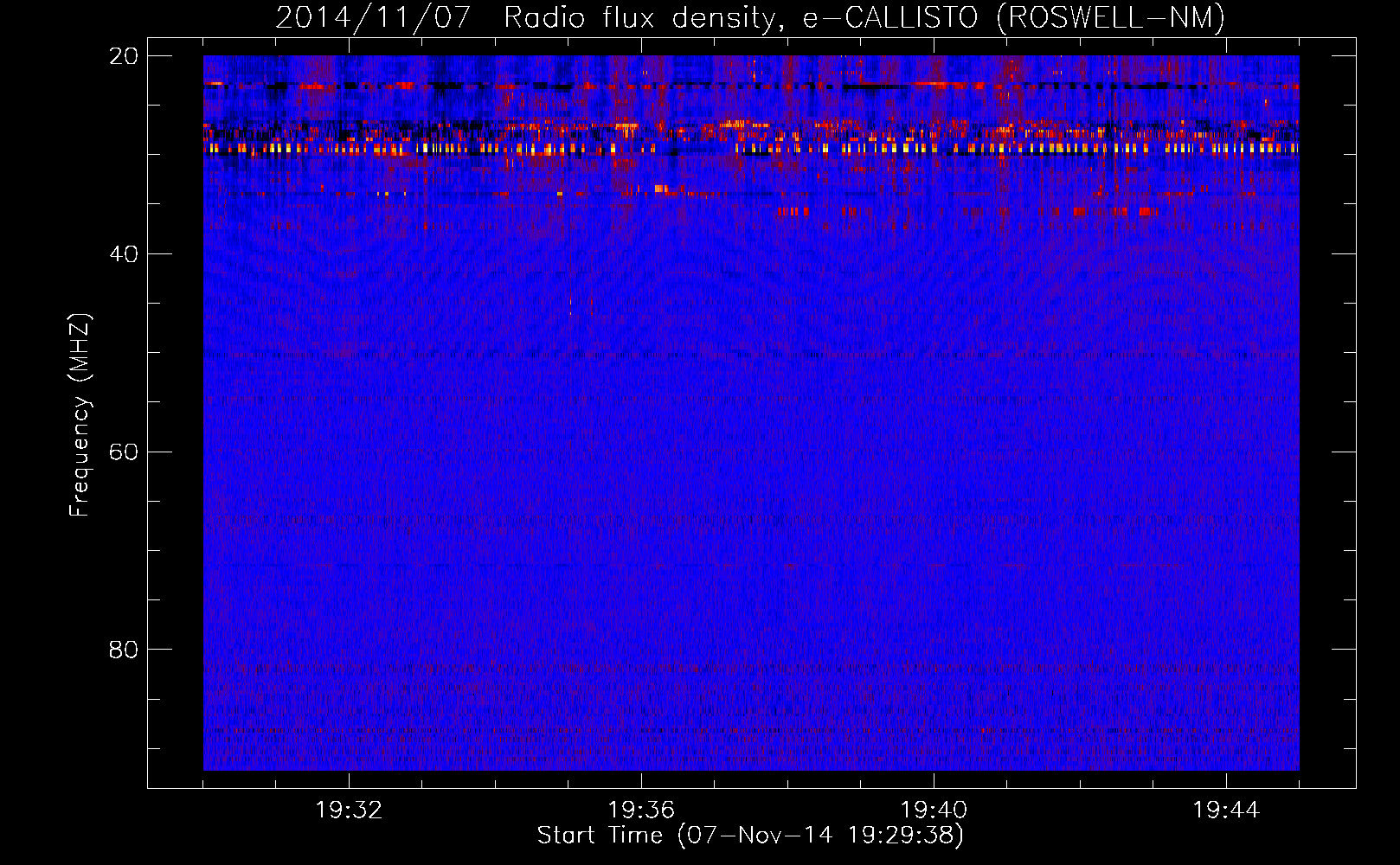Click the date '2014/11/07' in the title

pos(373,17)
